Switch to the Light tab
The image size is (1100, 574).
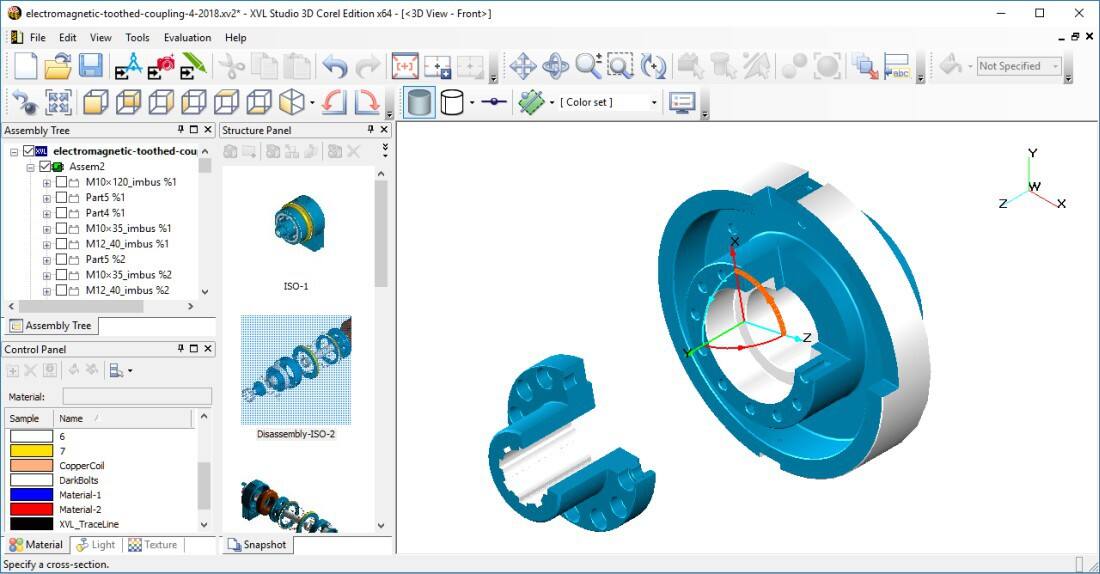(96, 545)
